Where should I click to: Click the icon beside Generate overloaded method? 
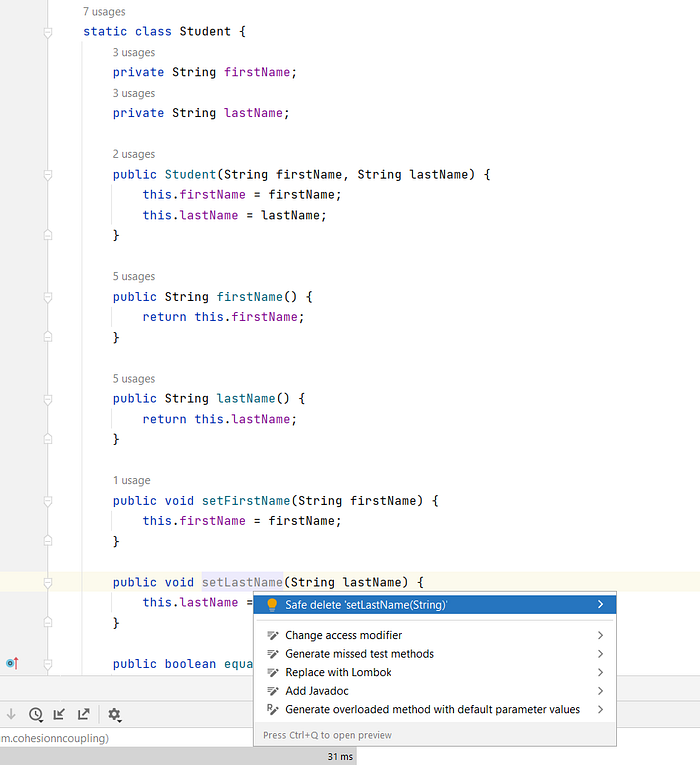pos(273,709)
